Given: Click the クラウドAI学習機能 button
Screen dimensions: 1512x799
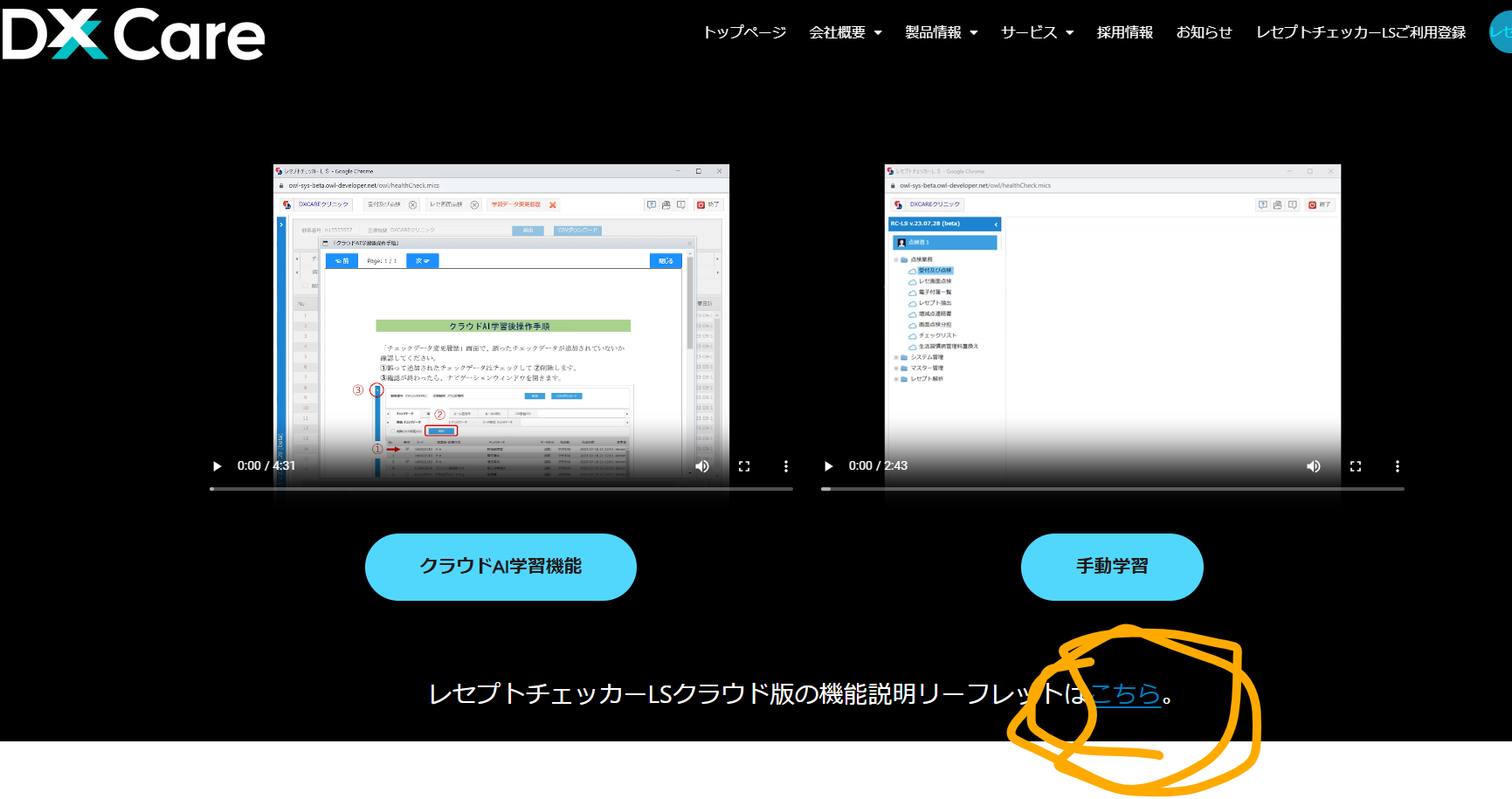Looking at the screenshot, I should [501, 567].
